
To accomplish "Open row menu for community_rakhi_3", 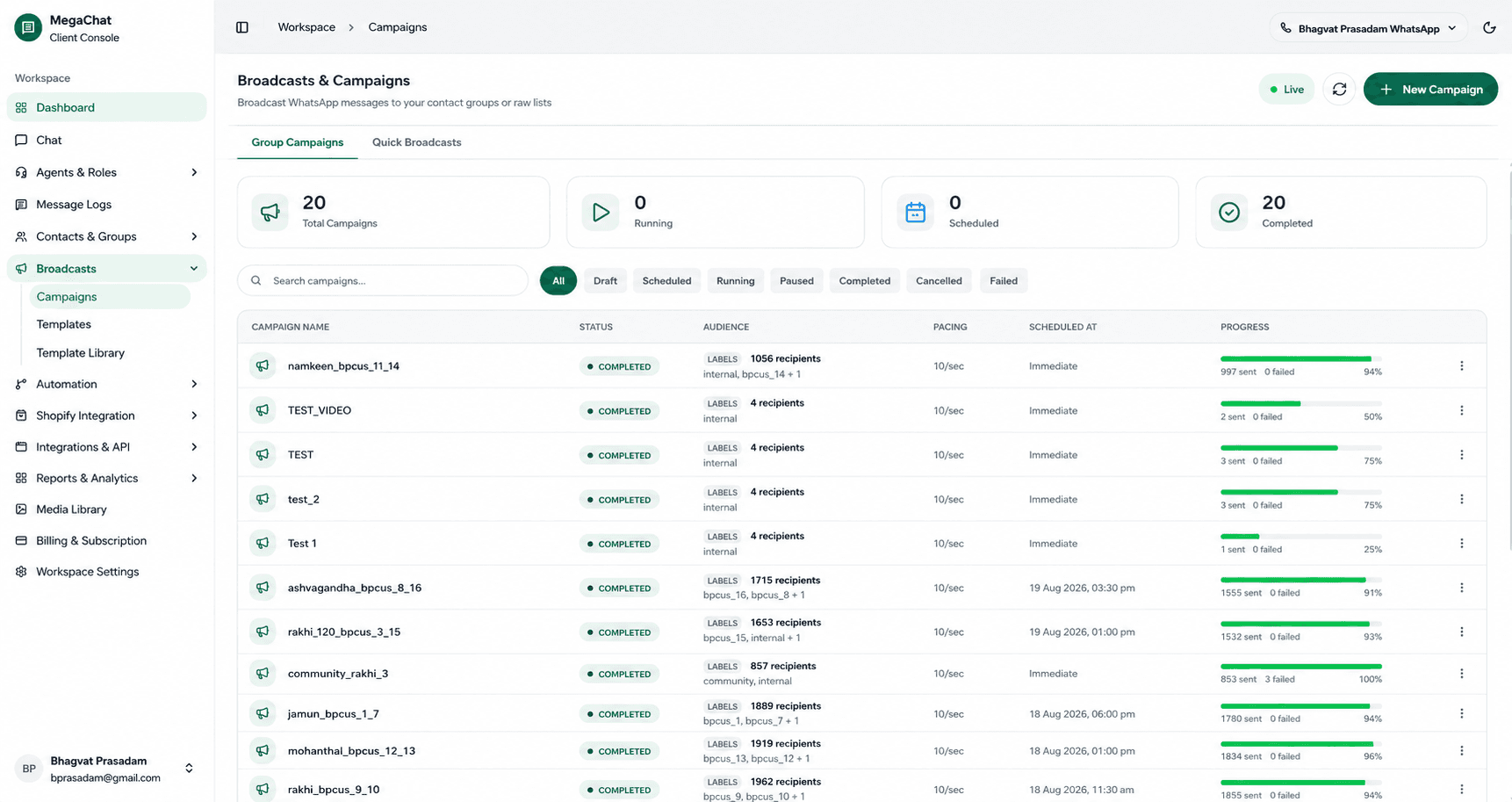I will [x=1462, y=674].
